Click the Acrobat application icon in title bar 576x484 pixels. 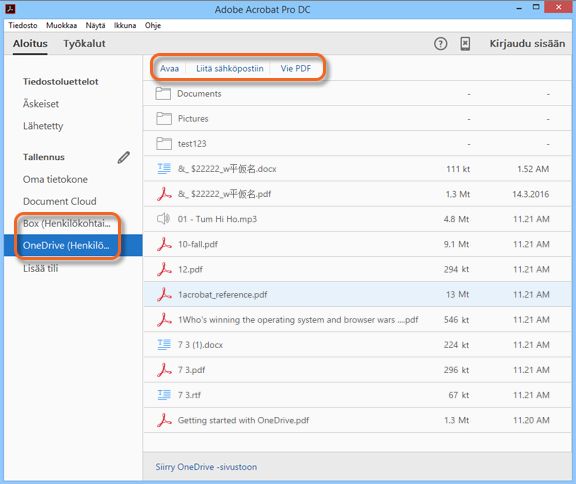pyautogui.click(x=10, y=8)
